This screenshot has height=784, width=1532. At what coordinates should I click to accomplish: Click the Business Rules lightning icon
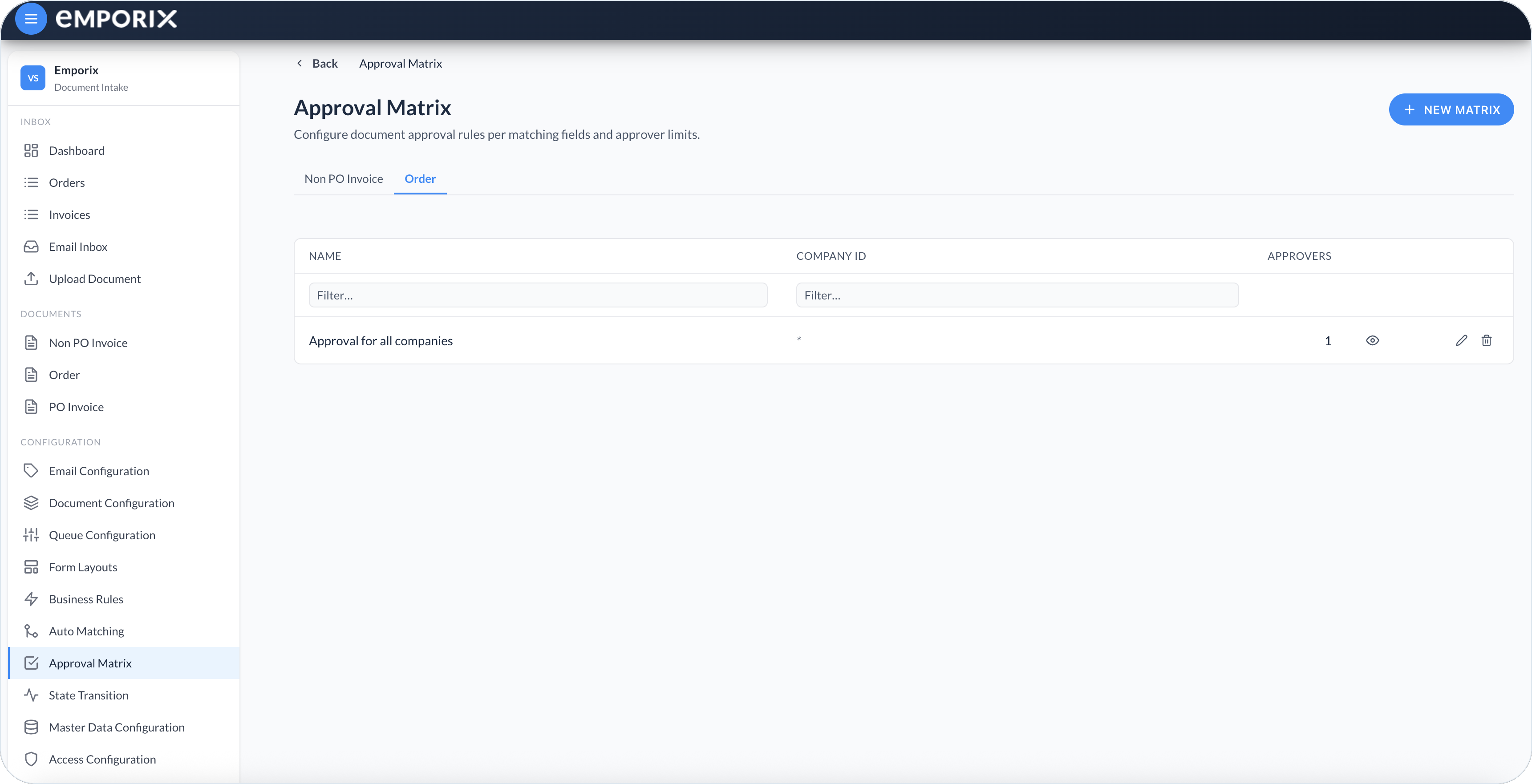(x=31, y=599)
